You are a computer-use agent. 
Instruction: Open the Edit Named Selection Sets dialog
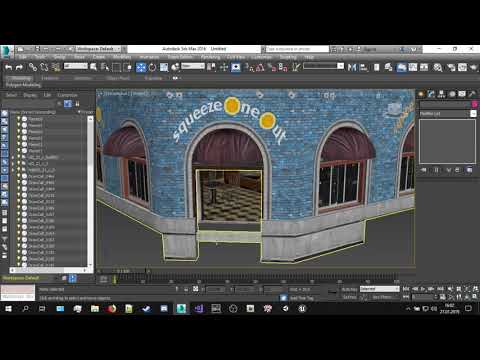[x=296, y=67]
